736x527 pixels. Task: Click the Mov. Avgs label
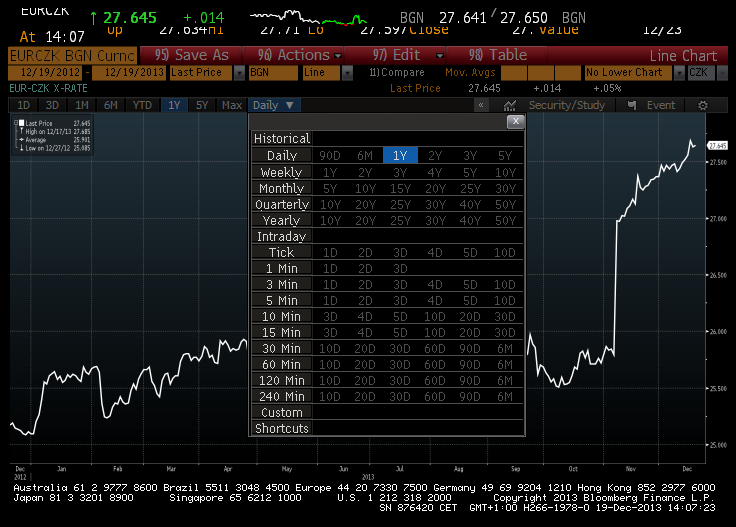[470, 72]
